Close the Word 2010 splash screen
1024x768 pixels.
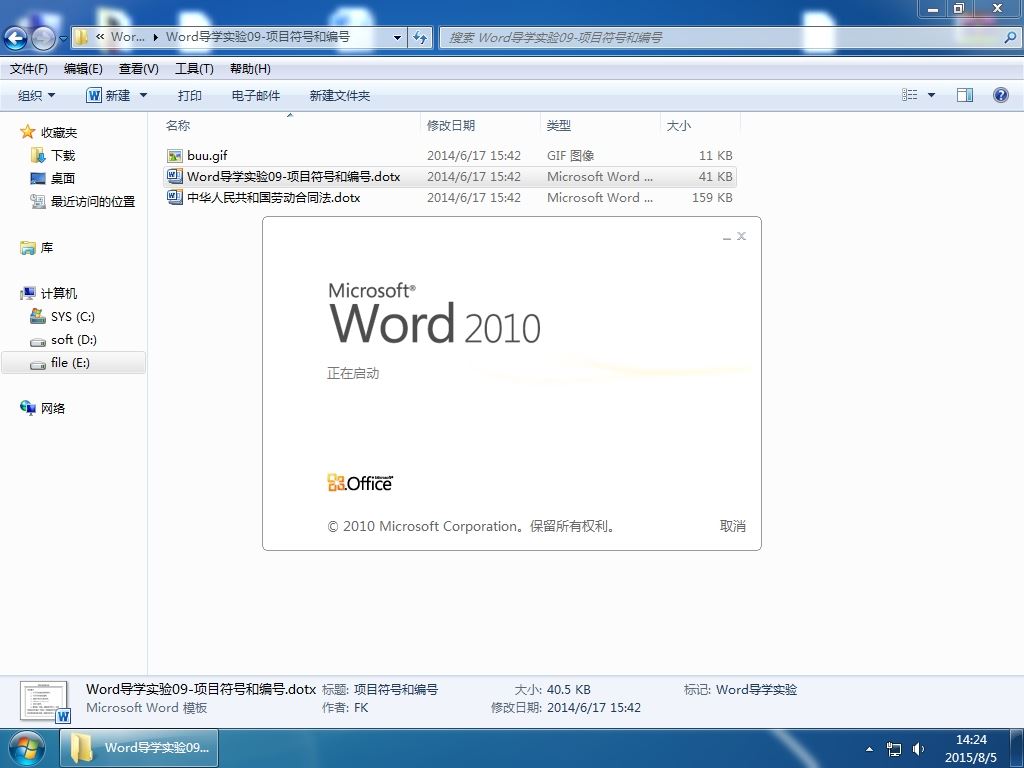point(741,236)
